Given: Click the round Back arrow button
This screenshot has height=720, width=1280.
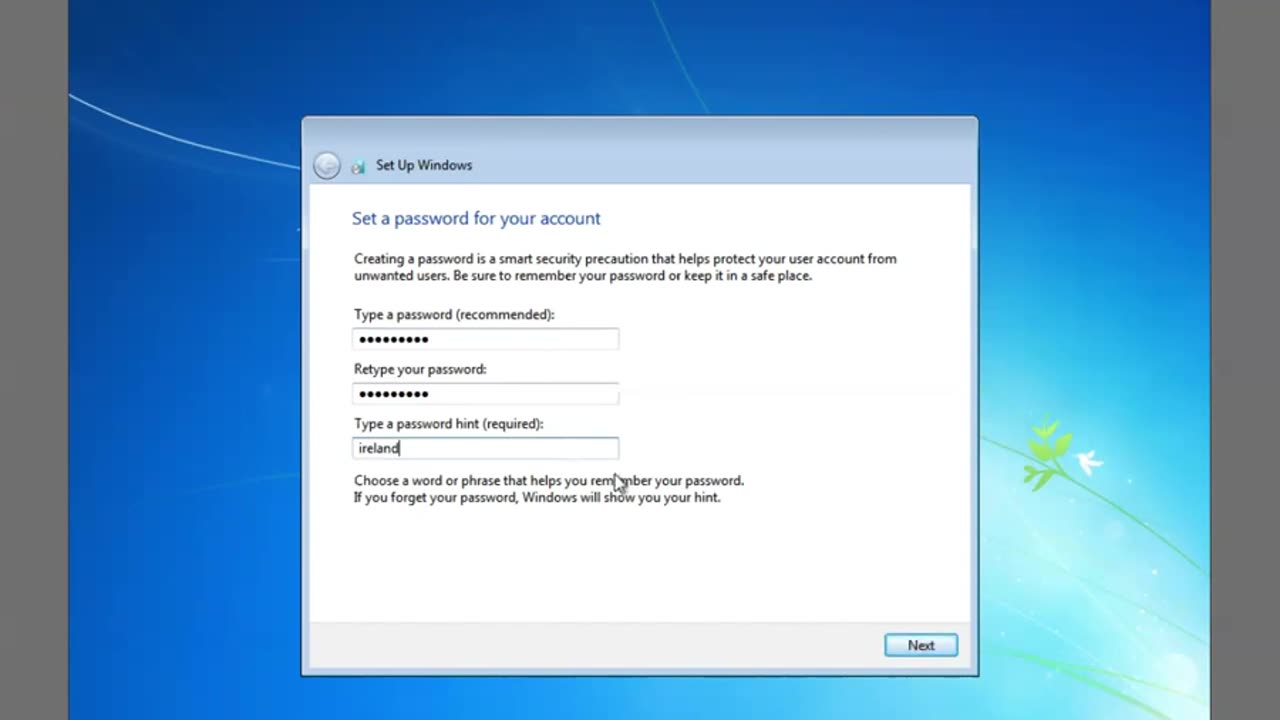Looking at the screenshot, I should pos(326,166).
